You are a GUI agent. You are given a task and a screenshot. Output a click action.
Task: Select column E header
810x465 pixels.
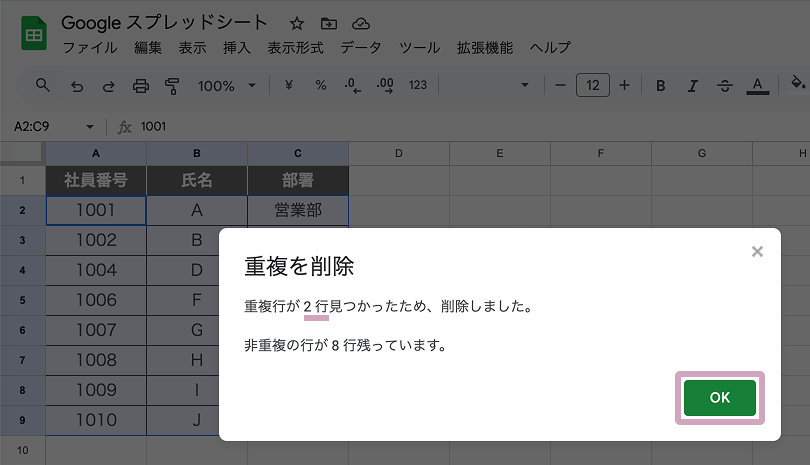pyautogui.click(x=500, y=153)
